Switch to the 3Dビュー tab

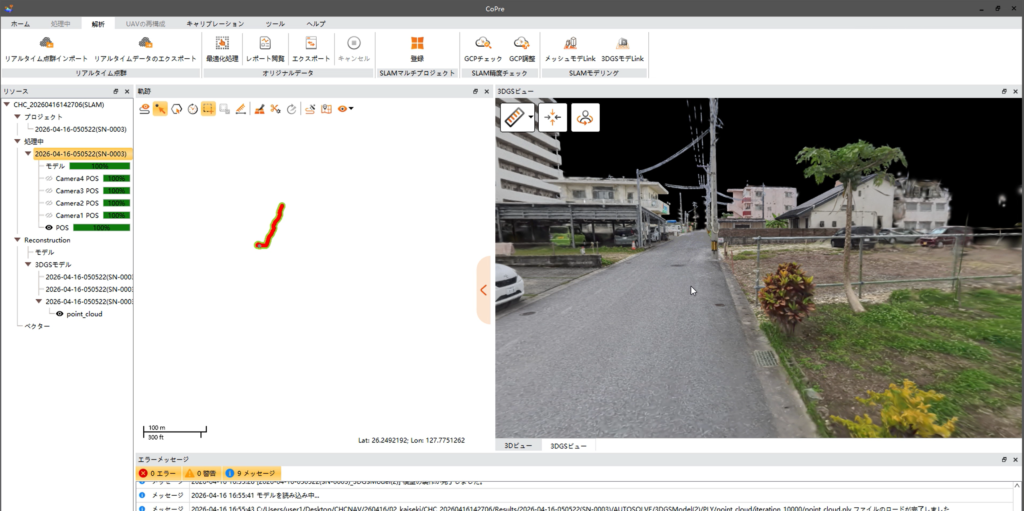pyautogui.click(x=519, y=446)
